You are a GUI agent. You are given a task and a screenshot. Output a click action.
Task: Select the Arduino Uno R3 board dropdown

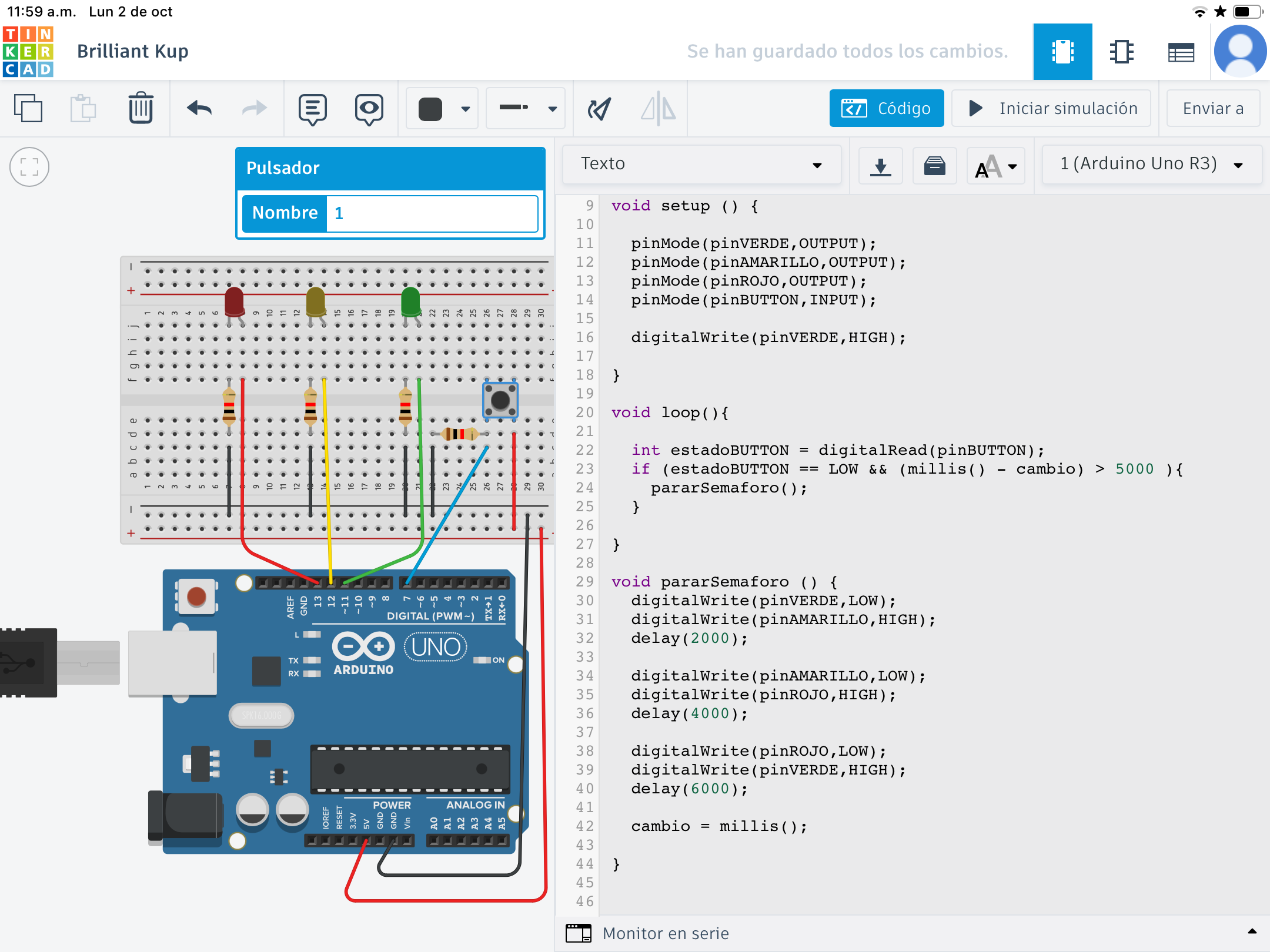point(1151,164)
